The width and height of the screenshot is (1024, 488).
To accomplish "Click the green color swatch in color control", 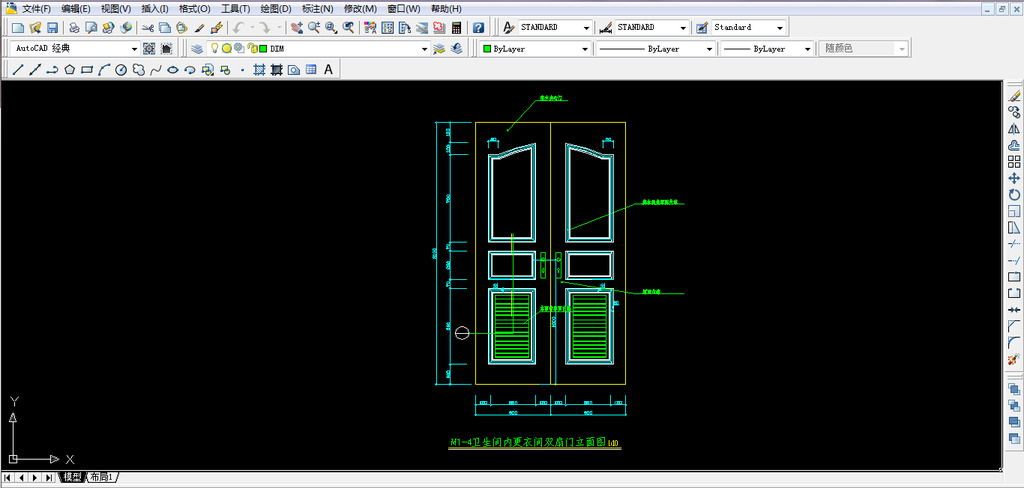I will pyautogui.click(x=487, y=48).
